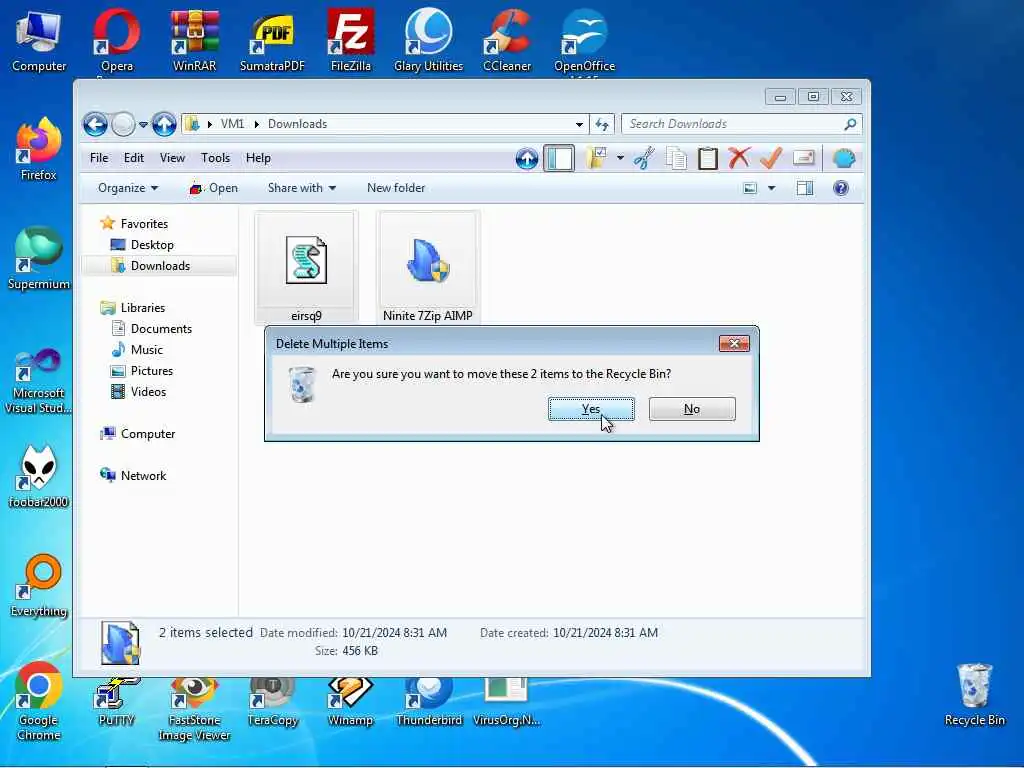Open the View menu
This screenshot has width=1024, height=768.
tap(172, 158)
